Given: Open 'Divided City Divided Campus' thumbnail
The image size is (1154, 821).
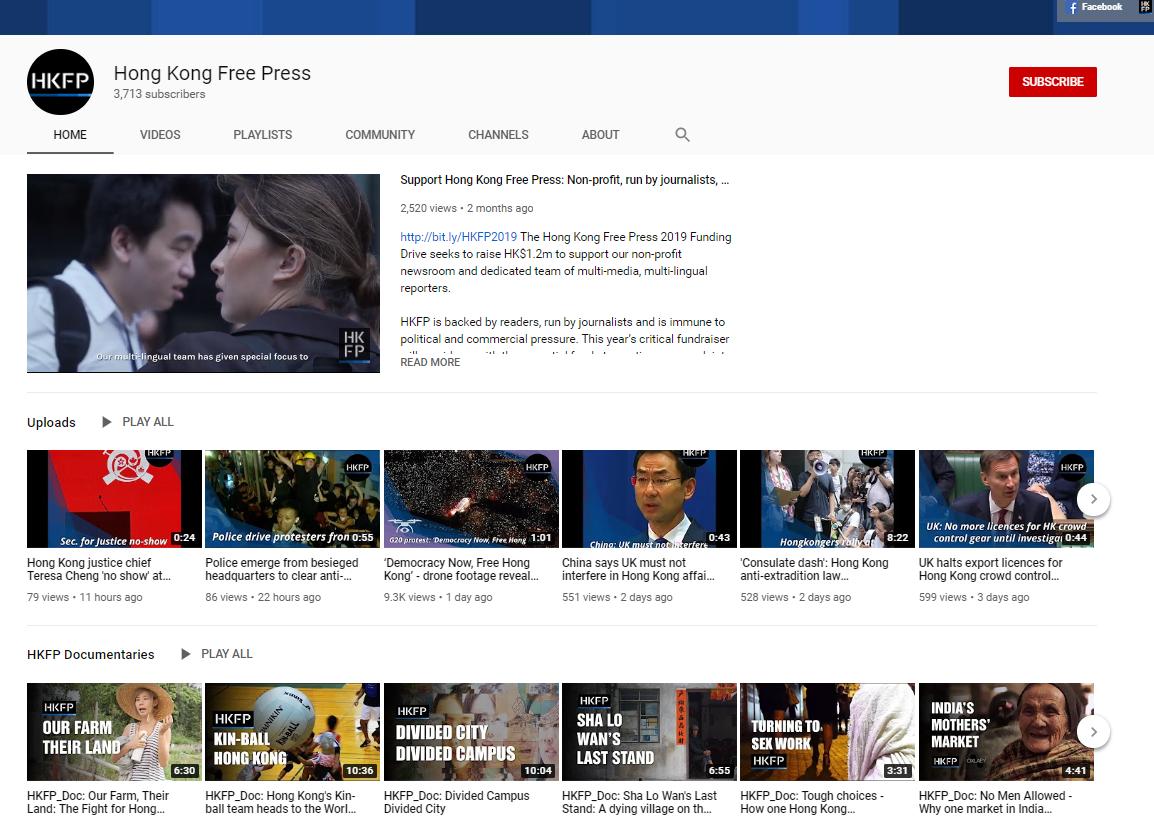Looking at the screenshot, I should click(471, 732).
